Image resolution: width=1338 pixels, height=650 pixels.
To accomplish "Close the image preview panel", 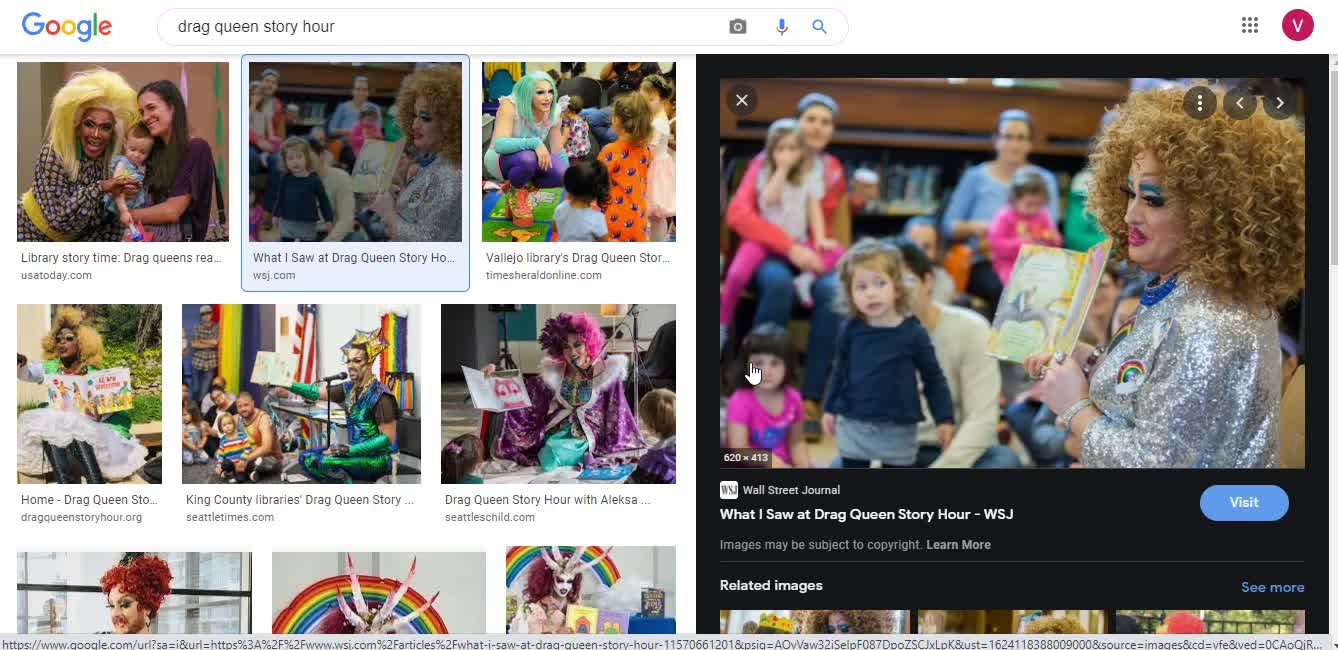I will [742, 100].
